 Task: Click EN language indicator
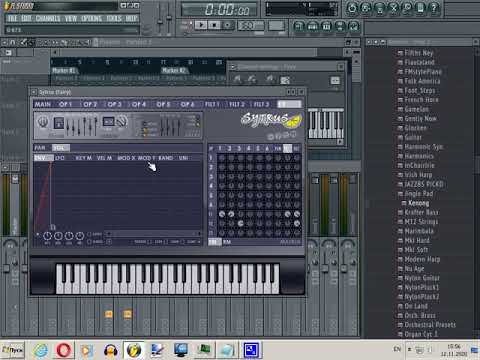397,349
